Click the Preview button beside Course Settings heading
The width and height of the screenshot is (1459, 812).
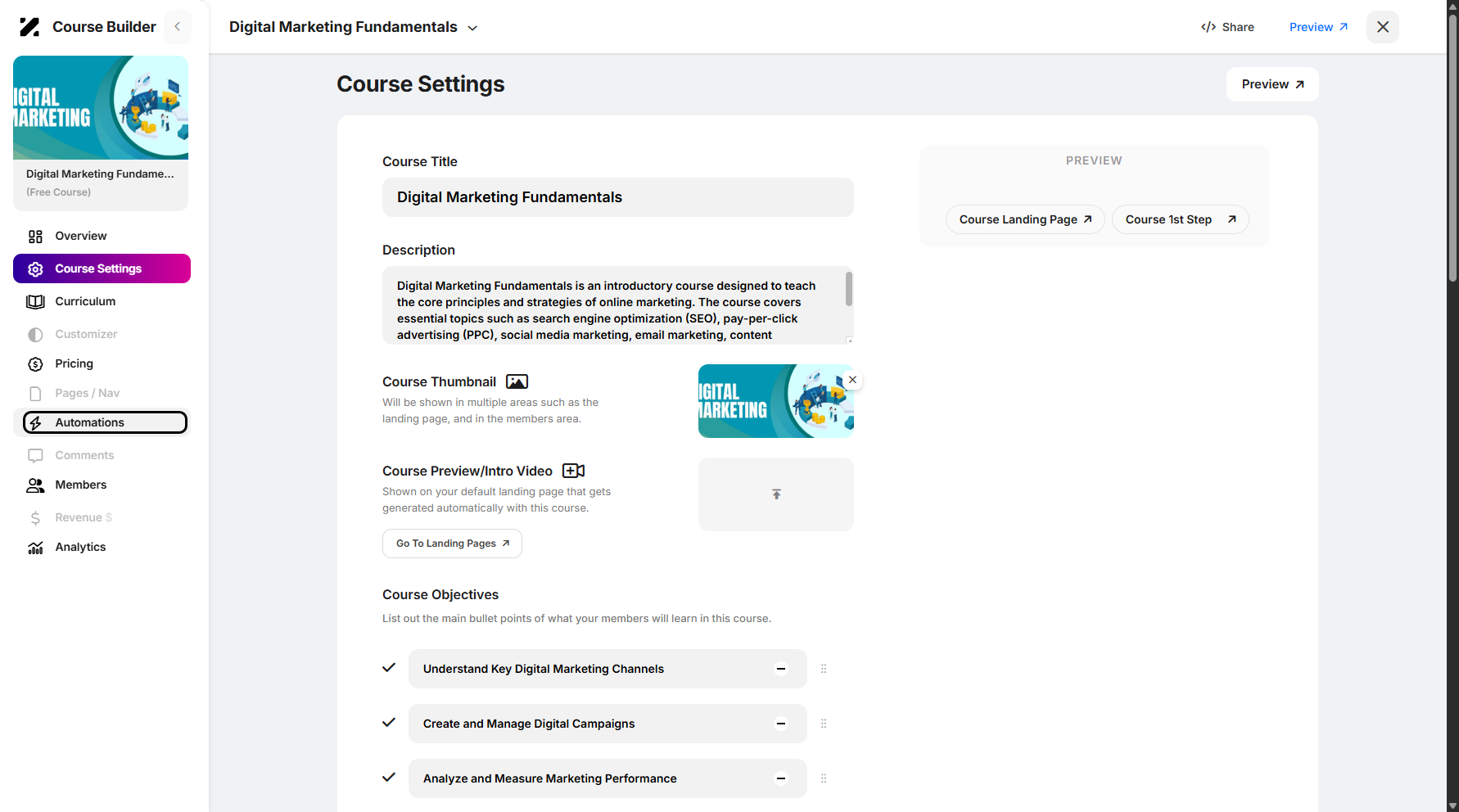click(1272, 84)
